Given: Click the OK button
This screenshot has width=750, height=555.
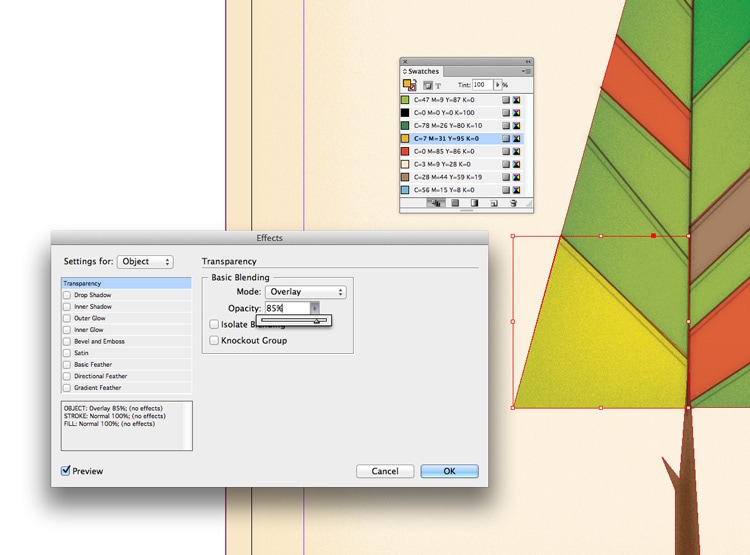Looking at the screenshot, I should 449,471.
